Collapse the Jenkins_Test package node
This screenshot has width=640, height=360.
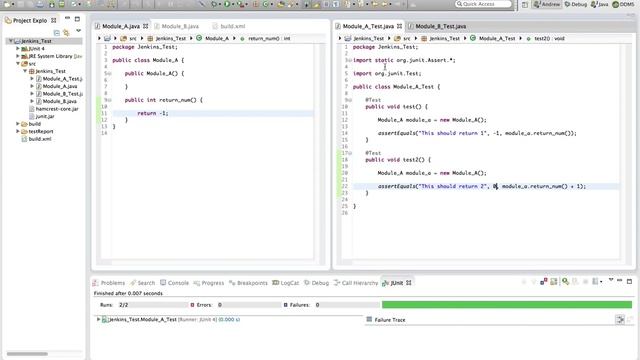(x=25, y=71)
